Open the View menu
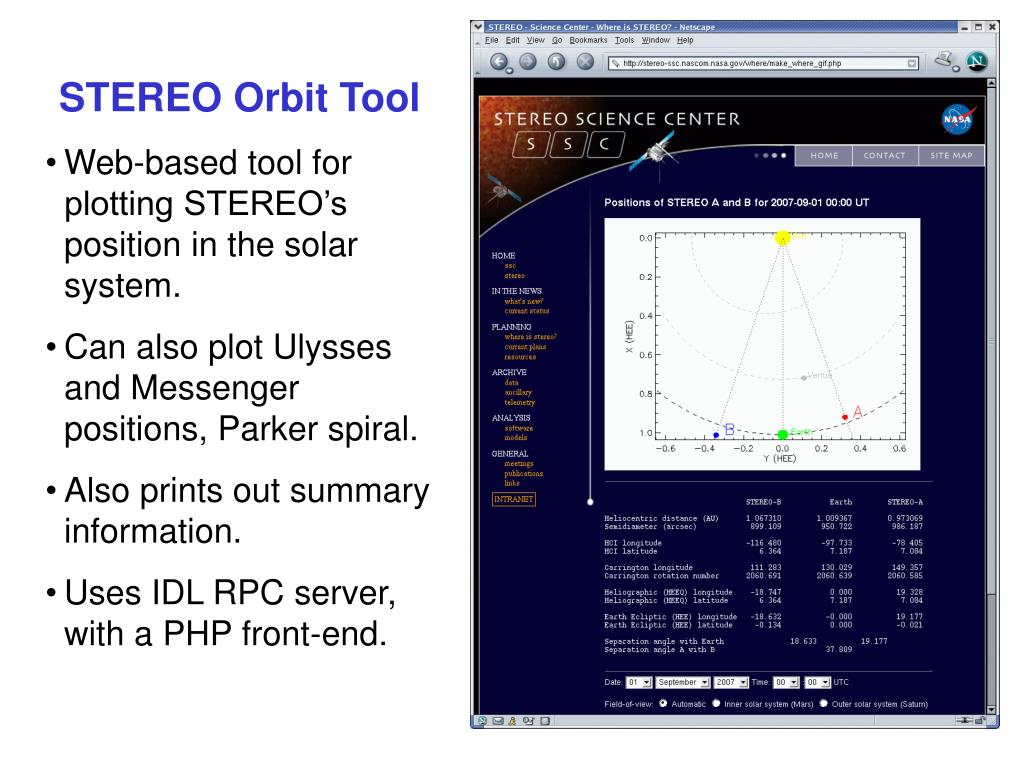The width and height of the screenshot is (1024, 768). tap(536, 40)
